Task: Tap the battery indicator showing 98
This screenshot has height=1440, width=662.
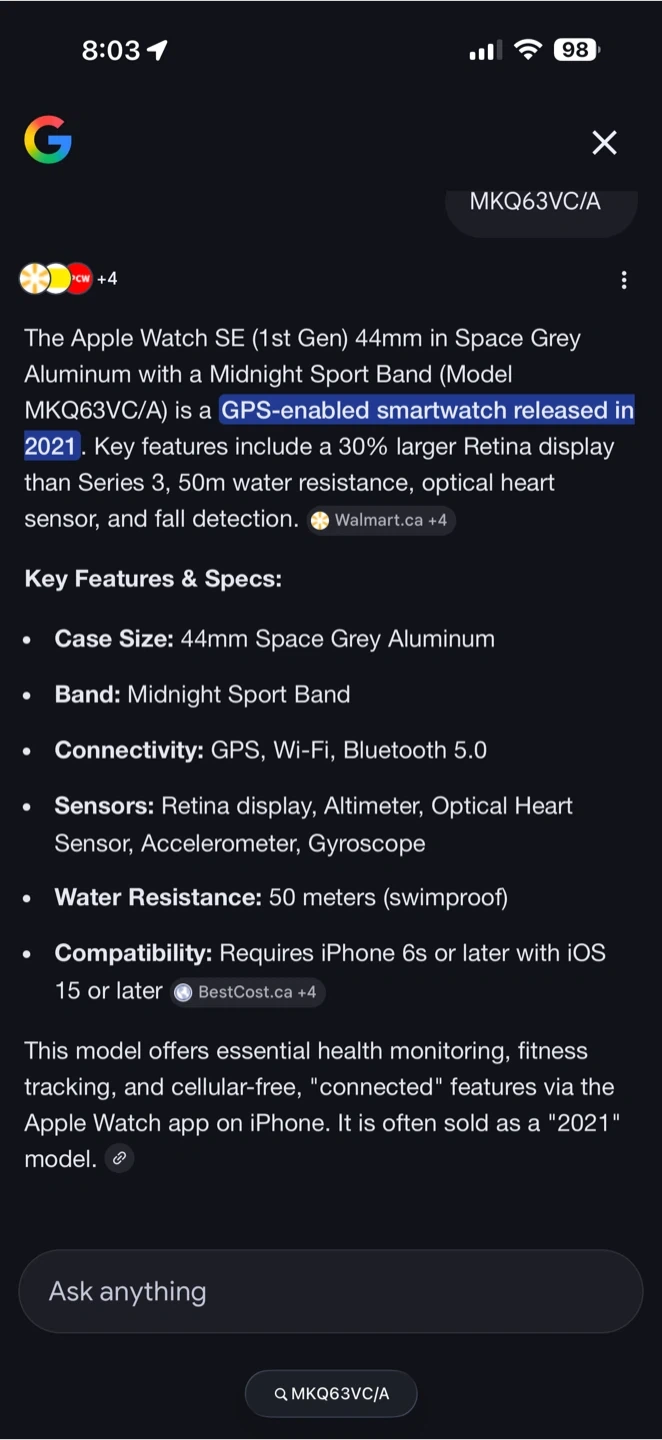Action: click(577, 50)
